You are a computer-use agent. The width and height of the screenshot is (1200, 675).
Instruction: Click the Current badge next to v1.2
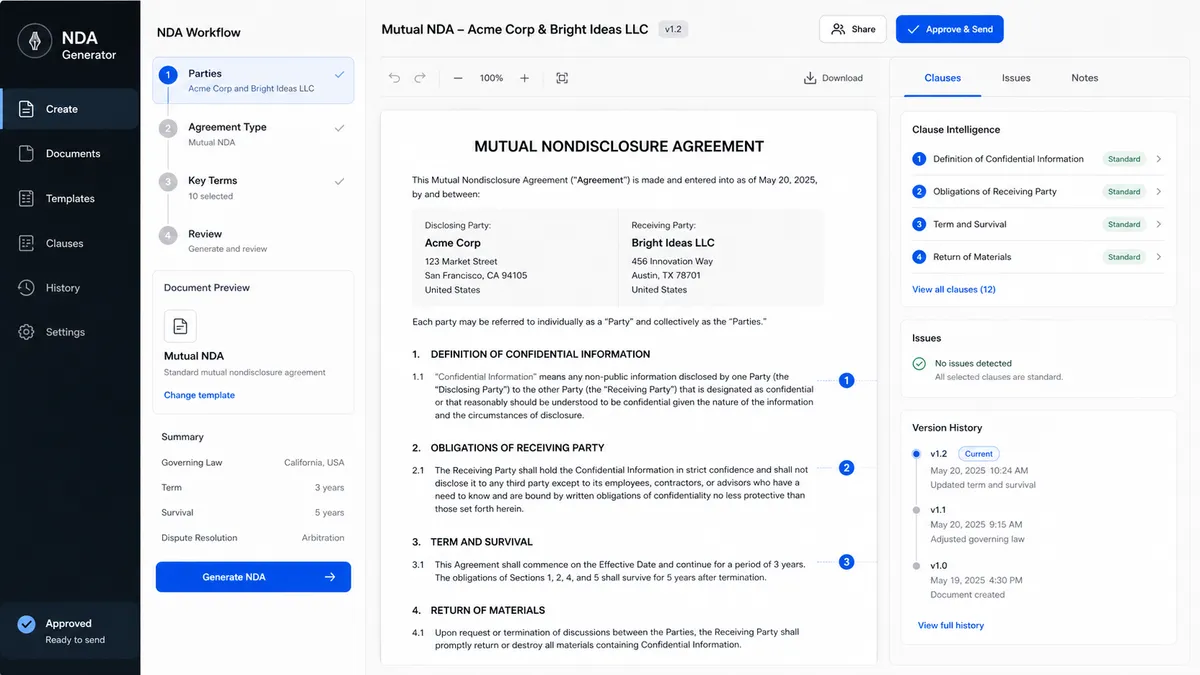click(978, 454)
